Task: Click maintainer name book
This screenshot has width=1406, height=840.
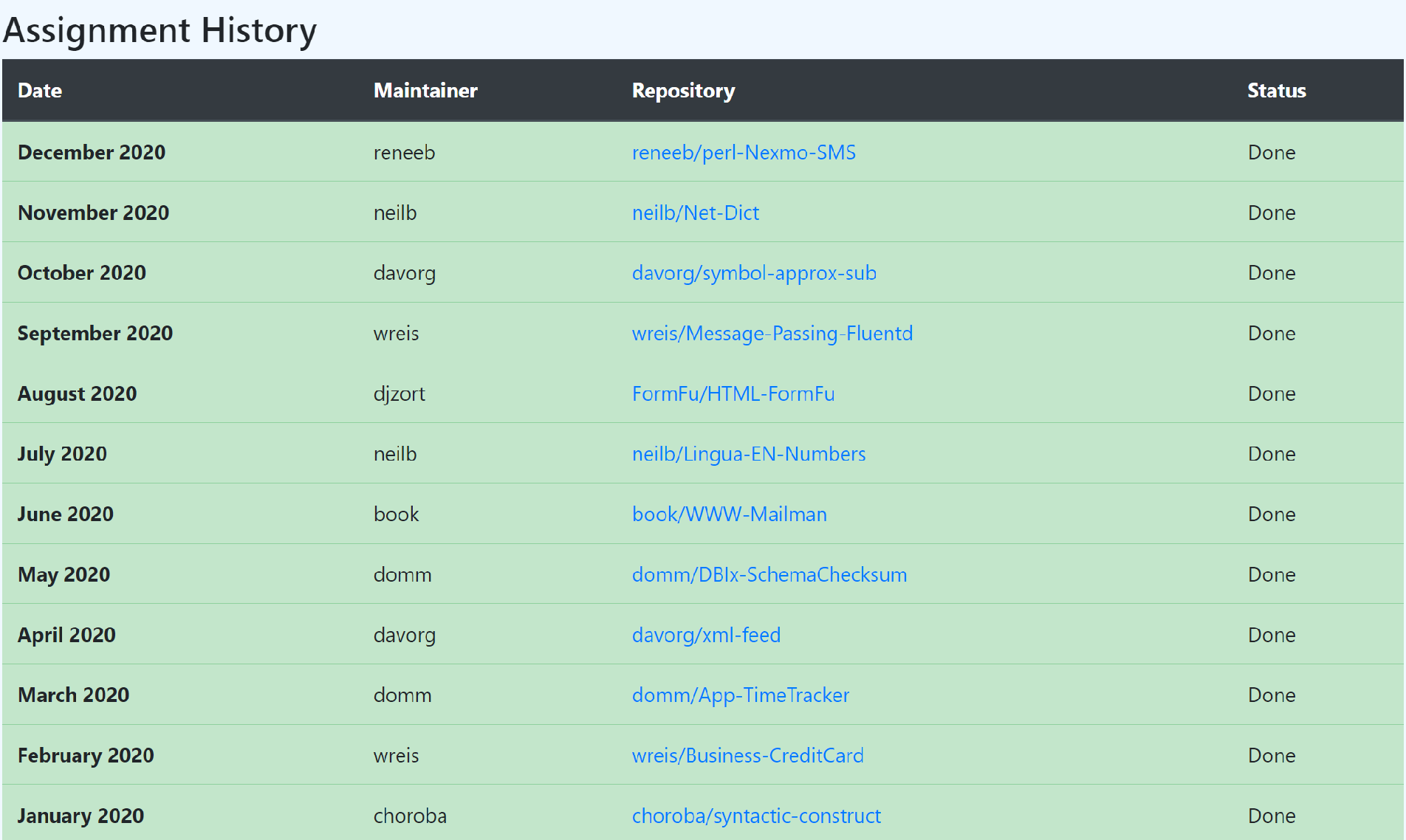Action: coord(397,514)
